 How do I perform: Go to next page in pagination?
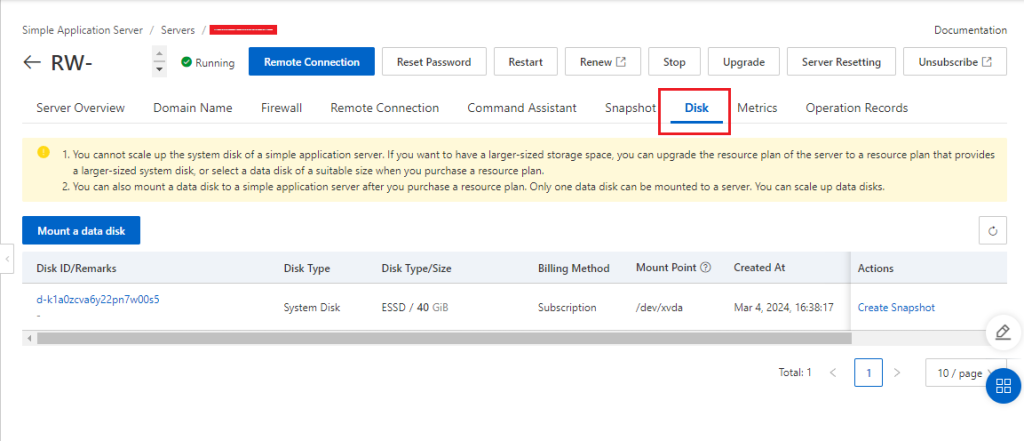coord(897,373)
